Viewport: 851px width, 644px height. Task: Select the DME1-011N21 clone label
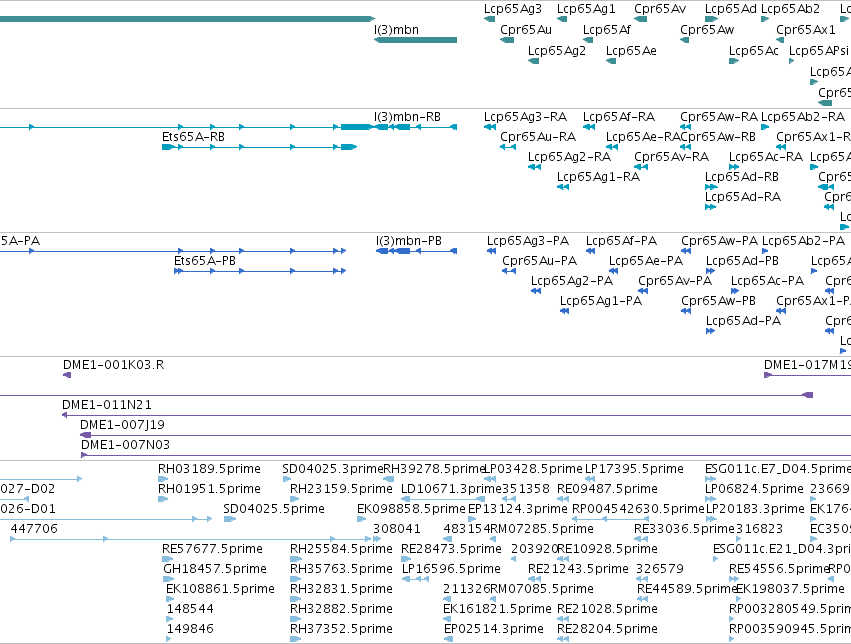(107, 405)
